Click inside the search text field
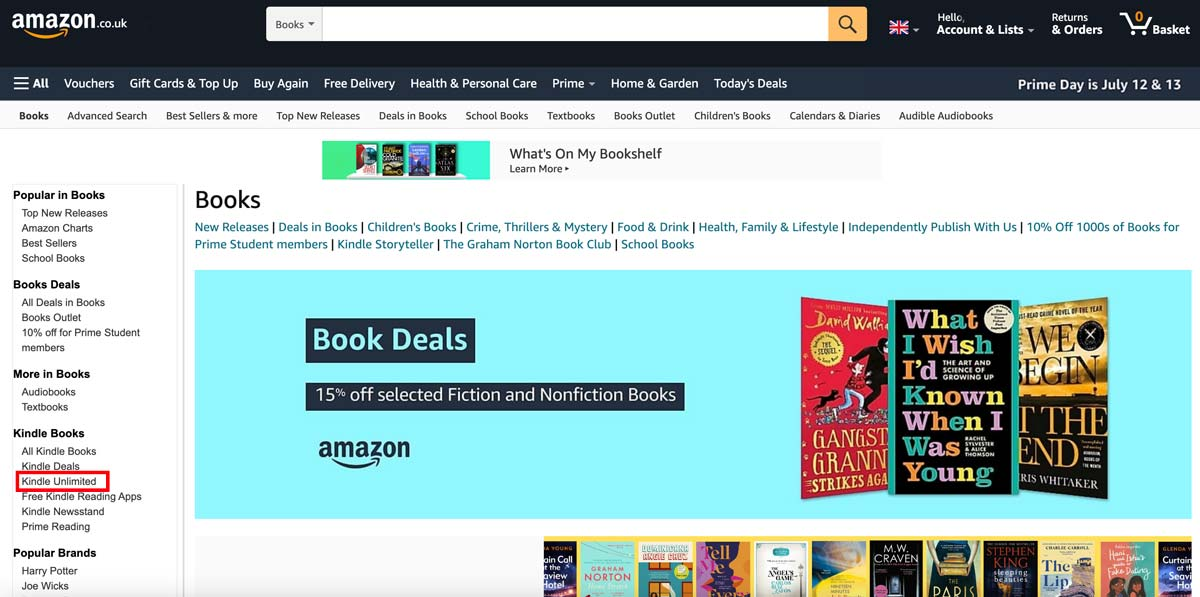Image resolution: width=1200 pixels, height=597 pixels. 575,24
